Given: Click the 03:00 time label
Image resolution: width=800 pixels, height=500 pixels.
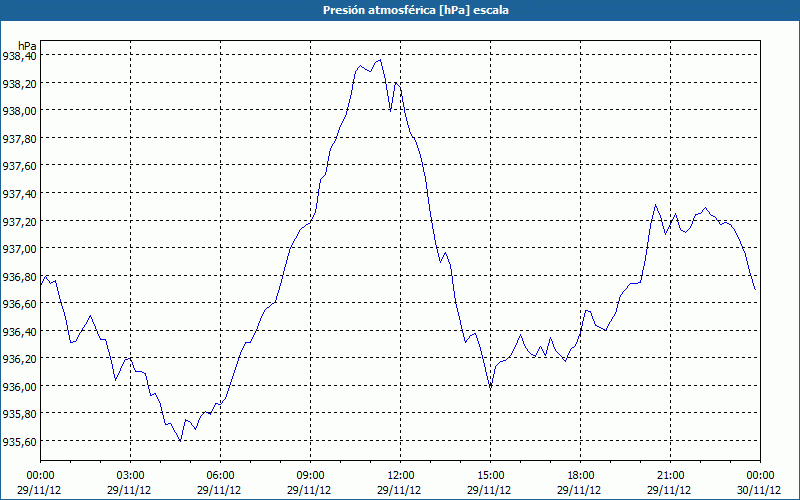Looking at the screenshot, I should click(130, 476).
